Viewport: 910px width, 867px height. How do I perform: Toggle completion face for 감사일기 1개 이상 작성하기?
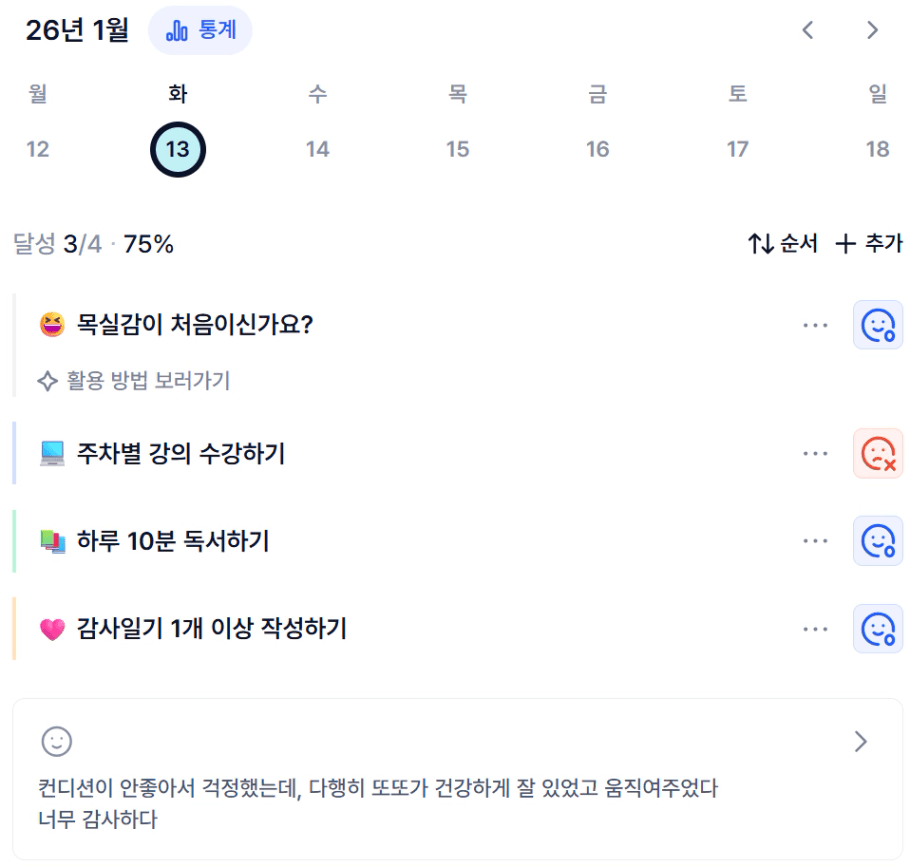[877, 629]
